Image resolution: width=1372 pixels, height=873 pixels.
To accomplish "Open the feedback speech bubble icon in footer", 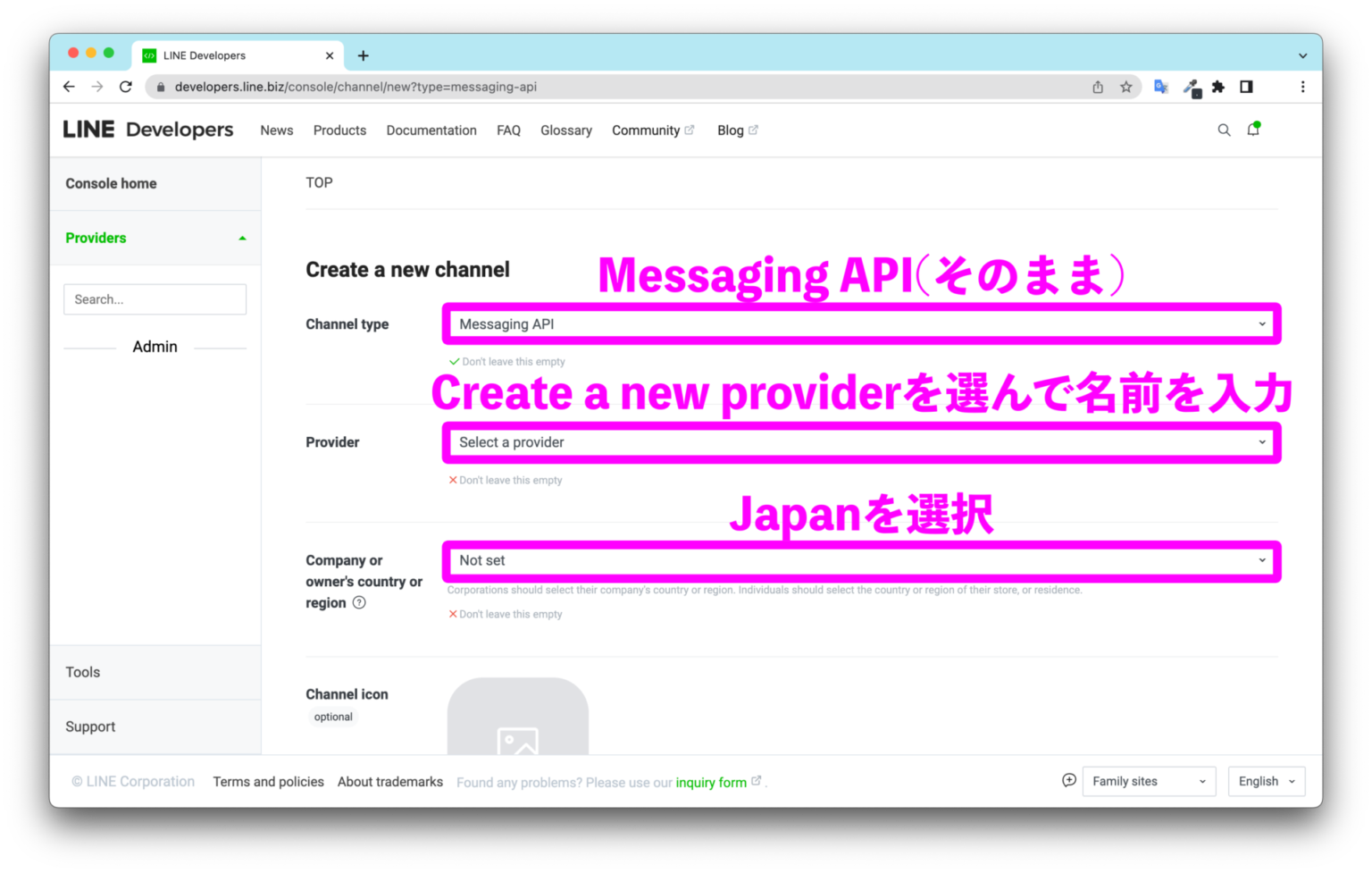I will [x=1068, y=780].
